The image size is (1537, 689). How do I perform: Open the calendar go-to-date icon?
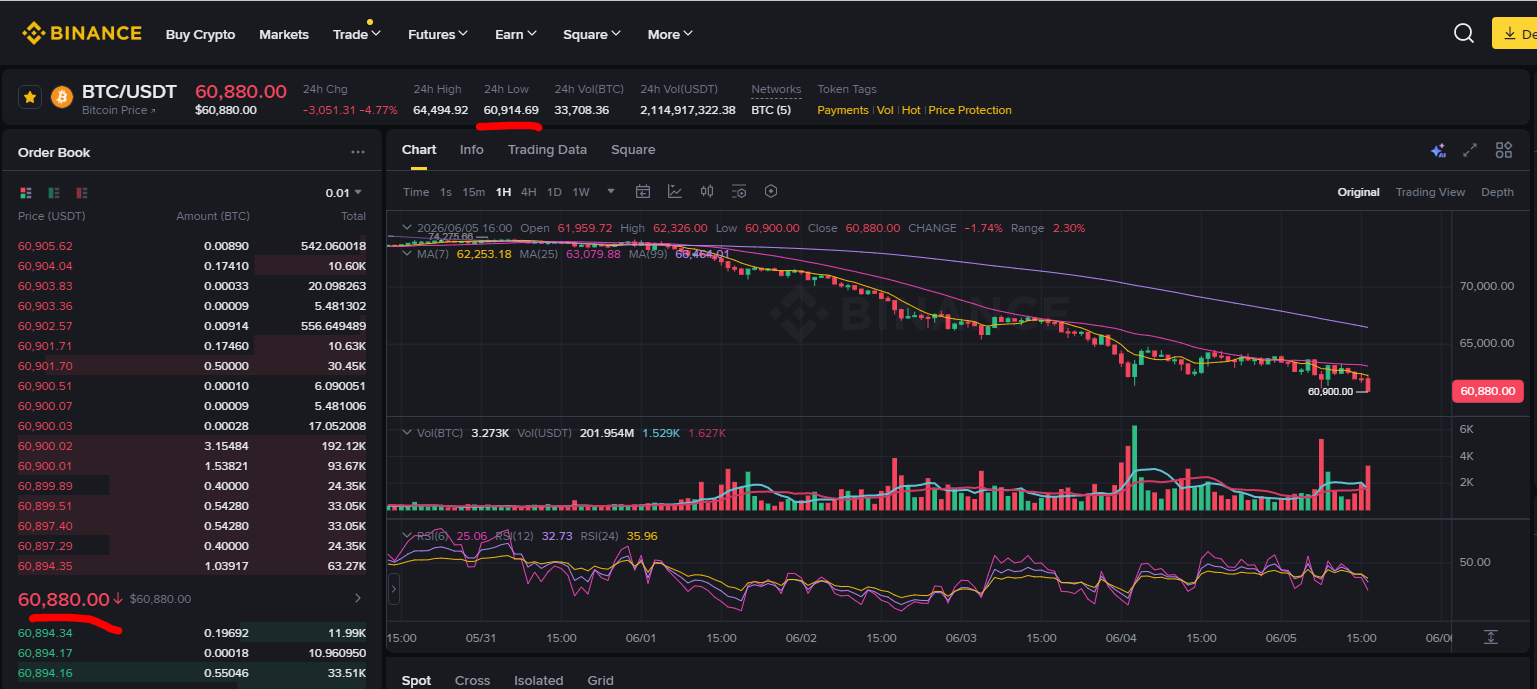point(643,192)
